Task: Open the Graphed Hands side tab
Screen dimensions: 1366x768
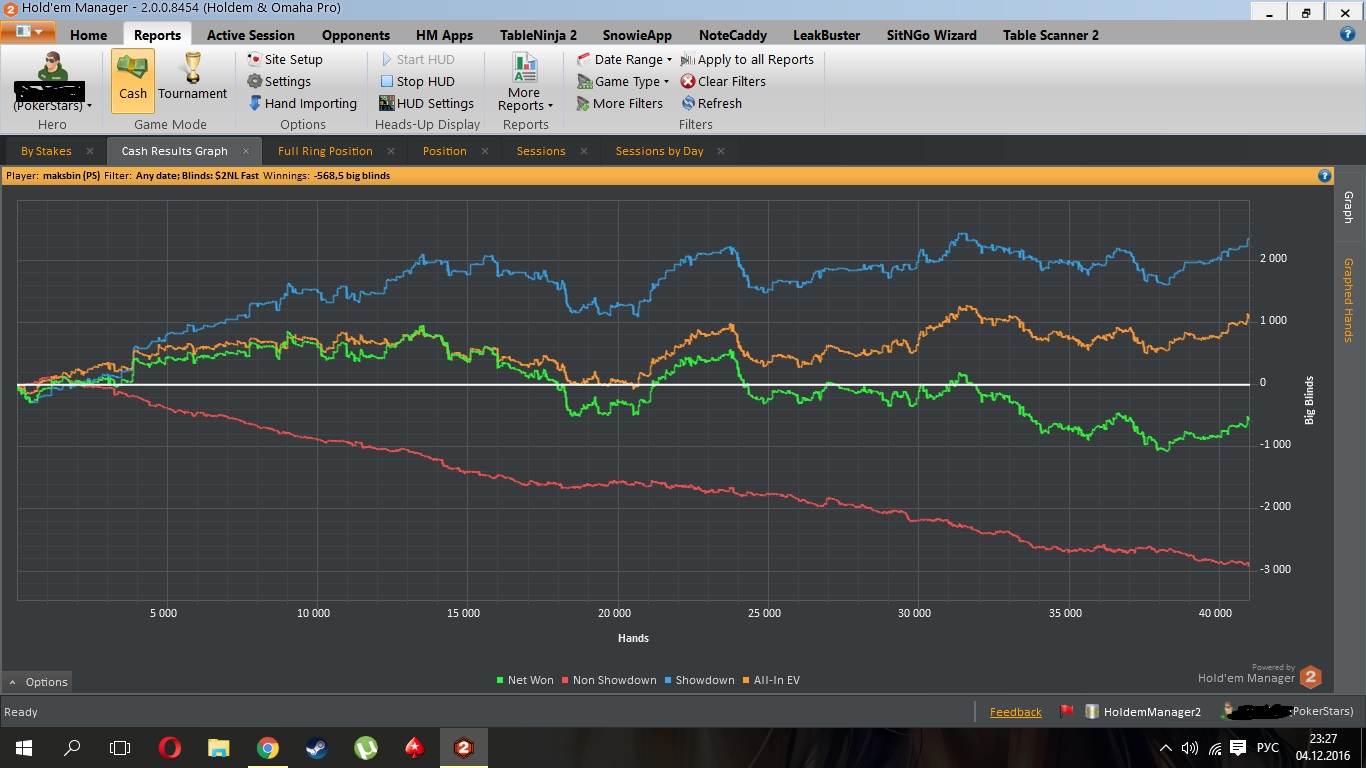Action: click(1348, 300)
